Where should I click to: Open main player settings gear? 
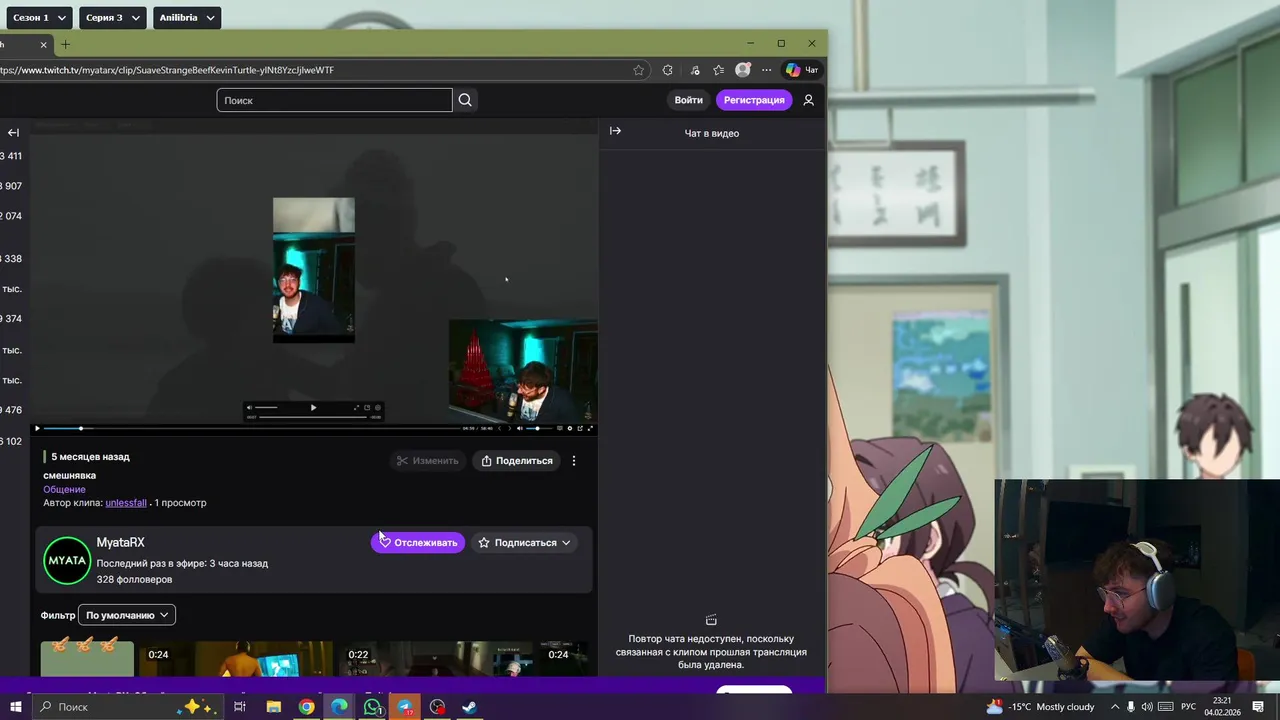point(570,428)
